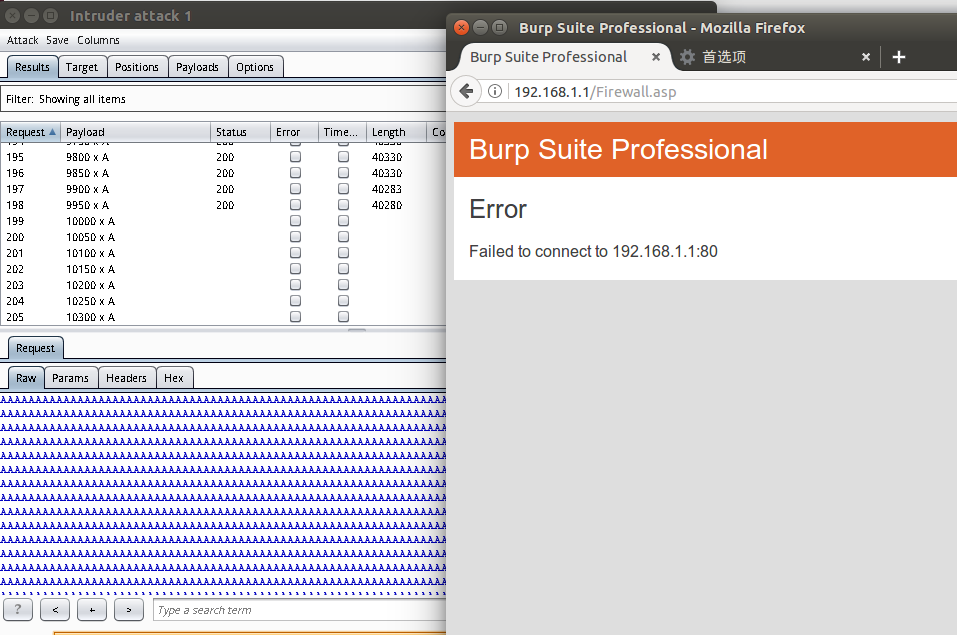Viewport: 957px width, 635px height.
Task: Click the Request column sort arrow
Action: point(52,132)
